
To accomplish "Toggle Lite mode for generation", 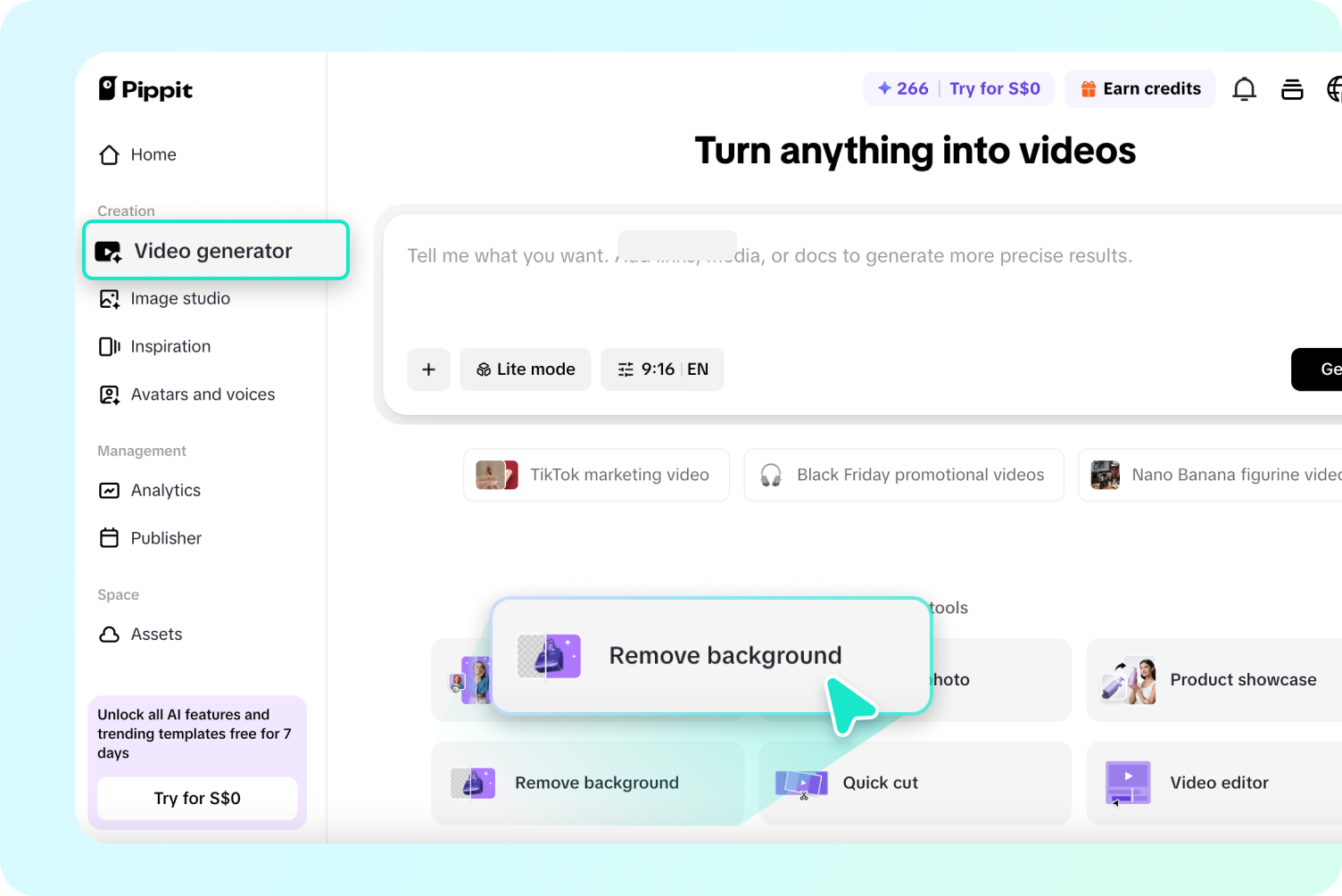I will pos(525,369).
